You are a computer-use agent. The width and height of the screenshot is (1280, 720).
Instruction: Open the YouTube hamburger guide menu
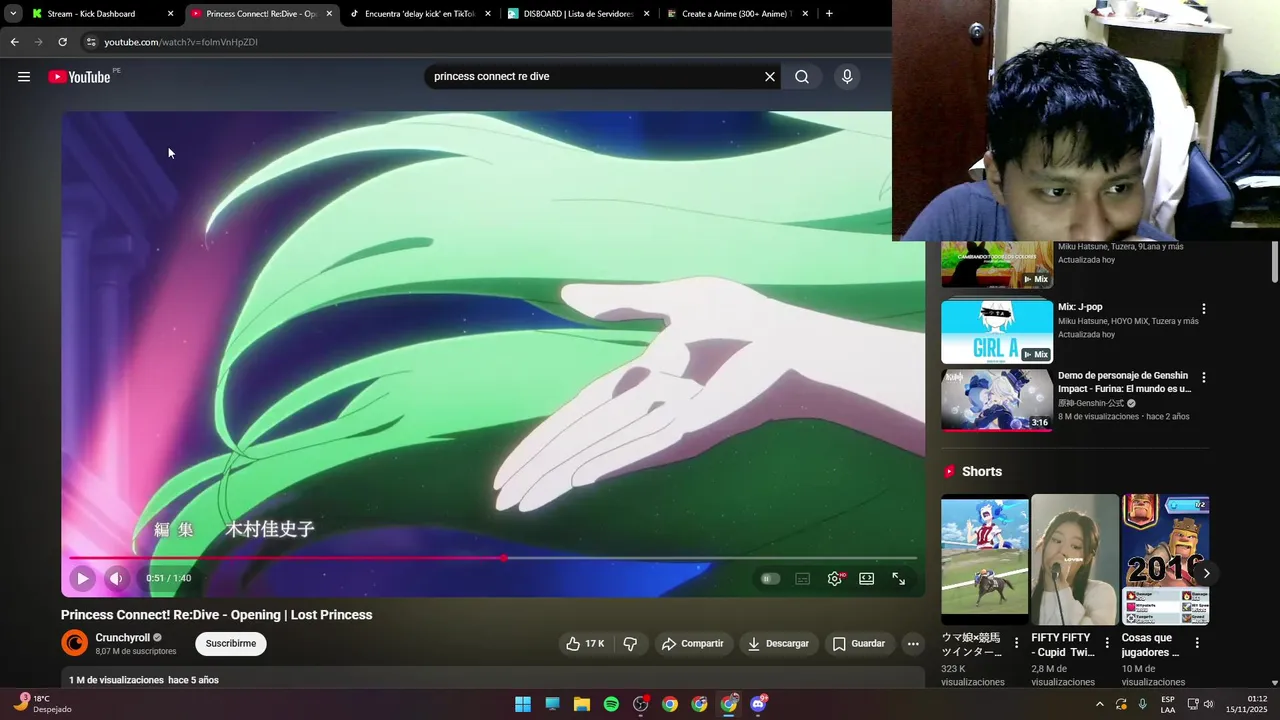click(24, 77)
